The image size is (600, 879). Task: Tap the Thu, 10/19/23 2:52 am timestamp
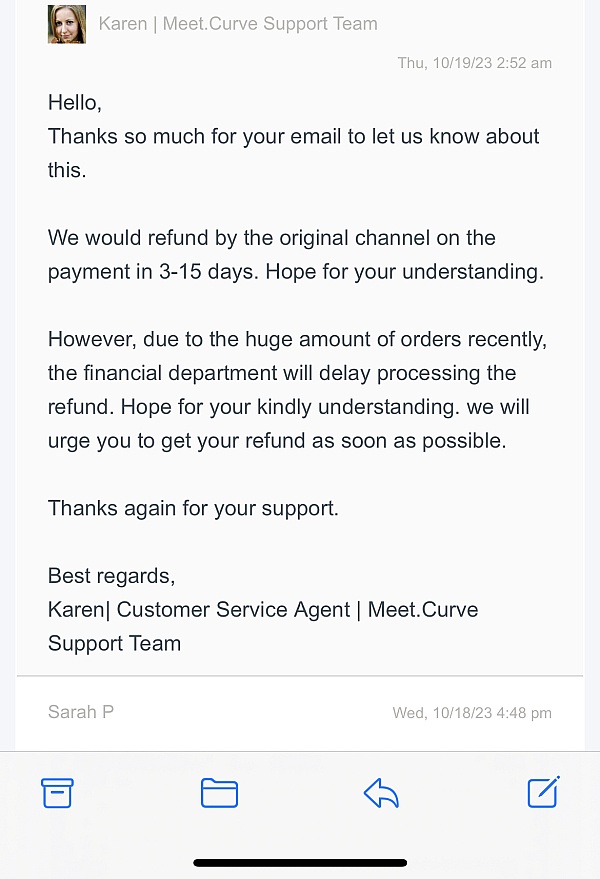(474, 63)
